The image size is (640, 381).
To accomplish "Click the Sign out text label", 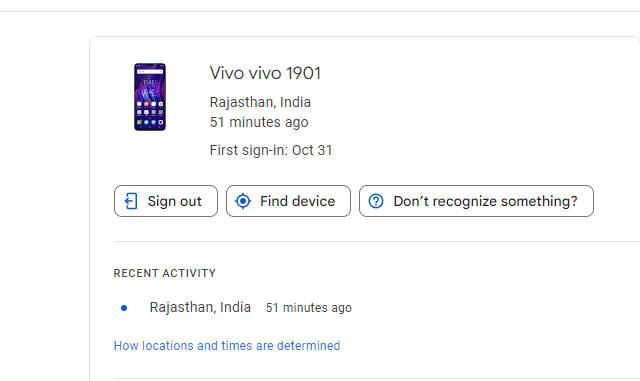I will point(175,201).
